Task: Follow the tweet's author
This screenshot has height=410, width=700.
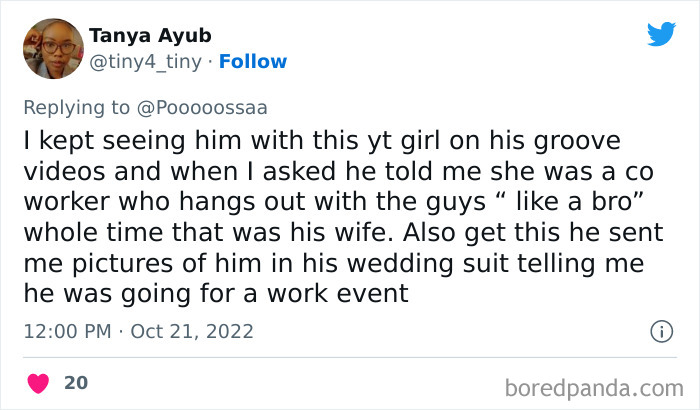Action: coord(253,62)
